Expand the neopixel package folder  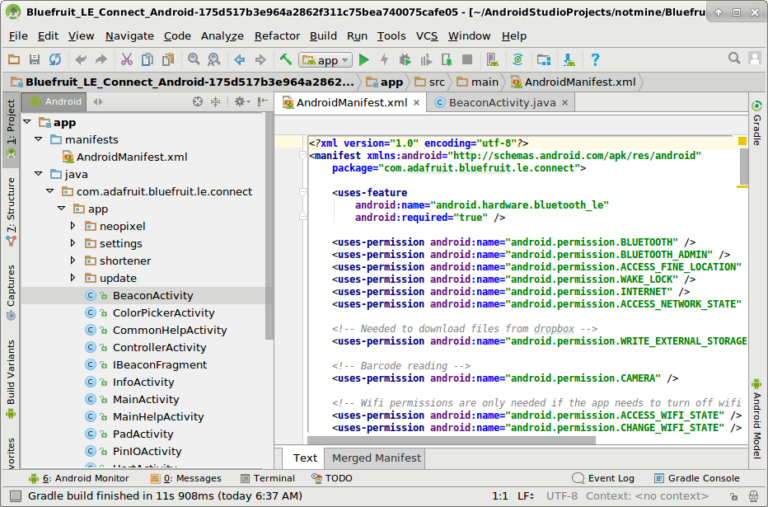(x=73, y=226)
